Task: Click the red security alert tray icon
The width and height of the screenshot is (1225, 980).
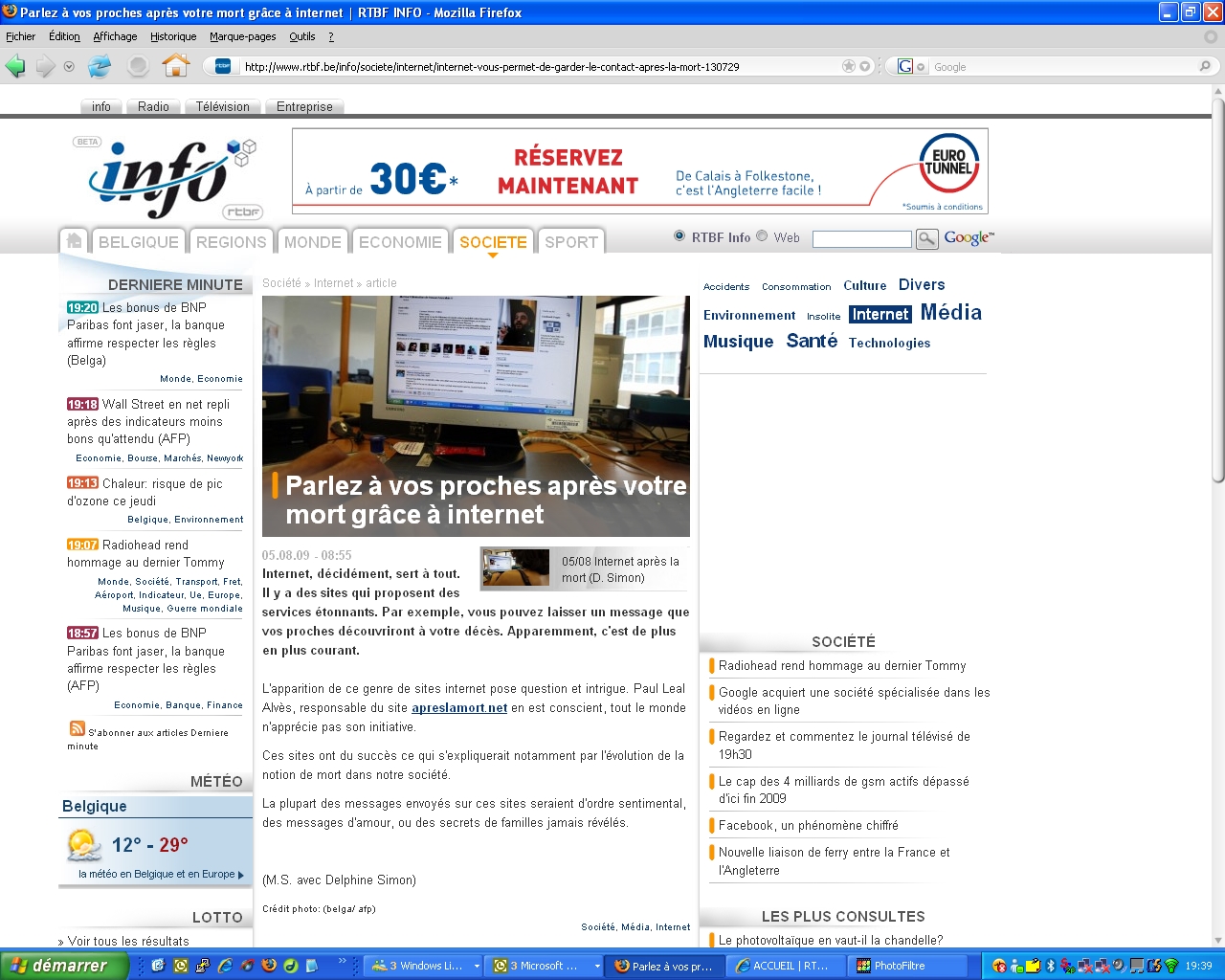Action: click(x=999, y=966)
